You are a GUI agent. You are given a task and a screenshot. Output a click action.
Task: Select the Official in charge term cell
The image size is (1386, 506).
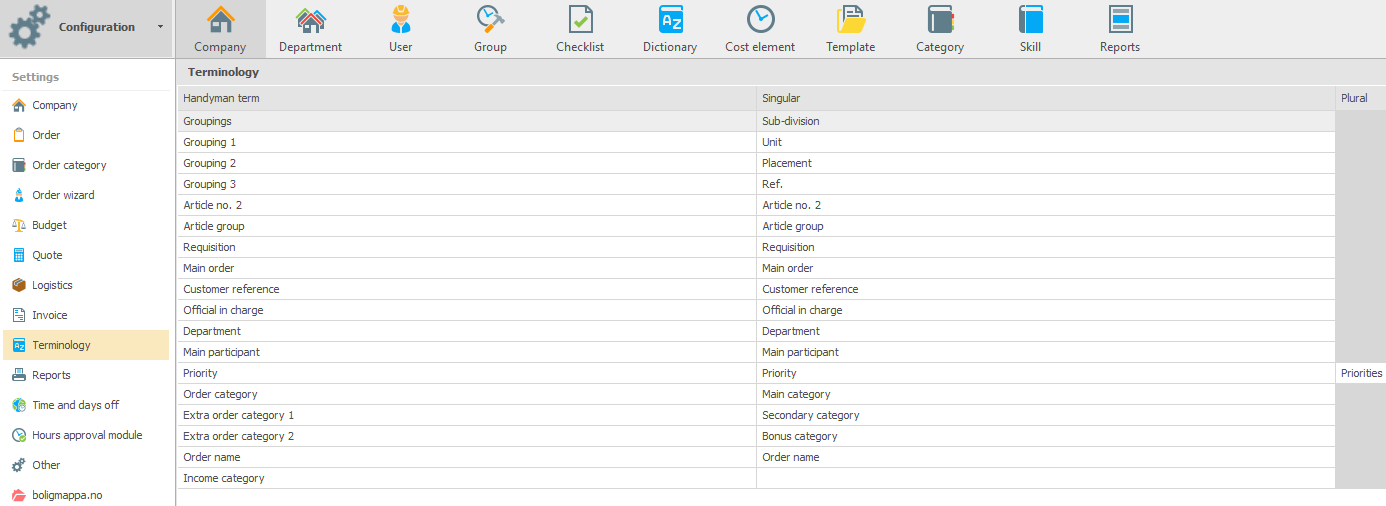tap(467, 310)
